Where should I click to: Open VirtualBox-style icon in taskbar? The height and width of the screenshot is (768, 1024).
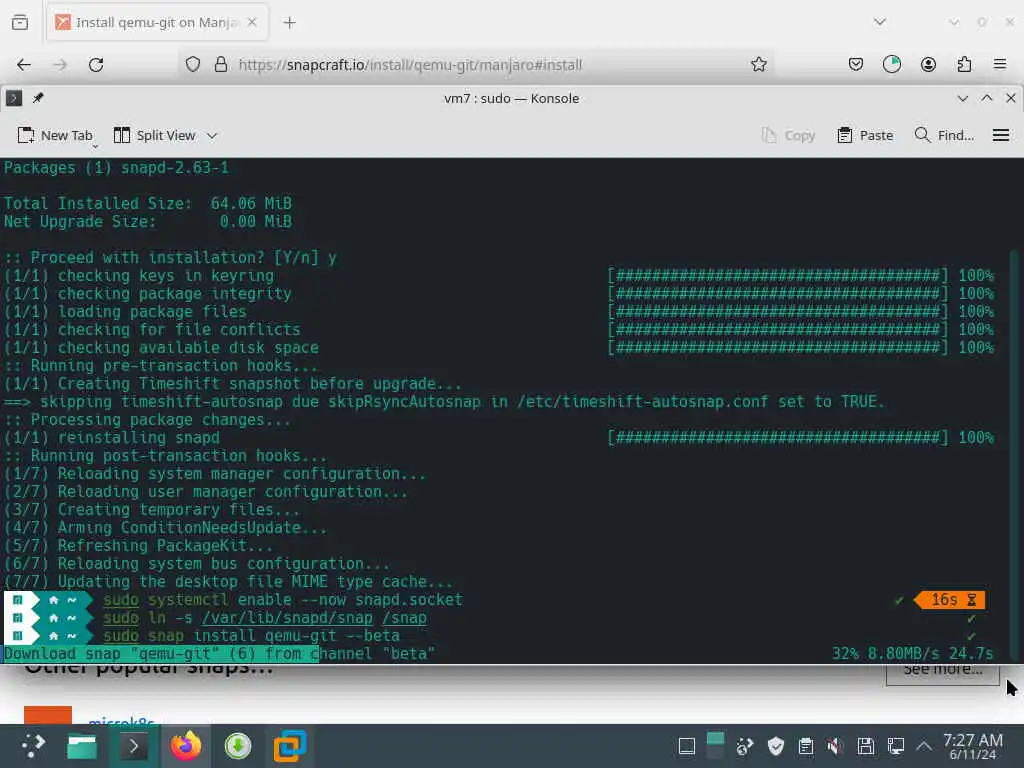(289, 746)
